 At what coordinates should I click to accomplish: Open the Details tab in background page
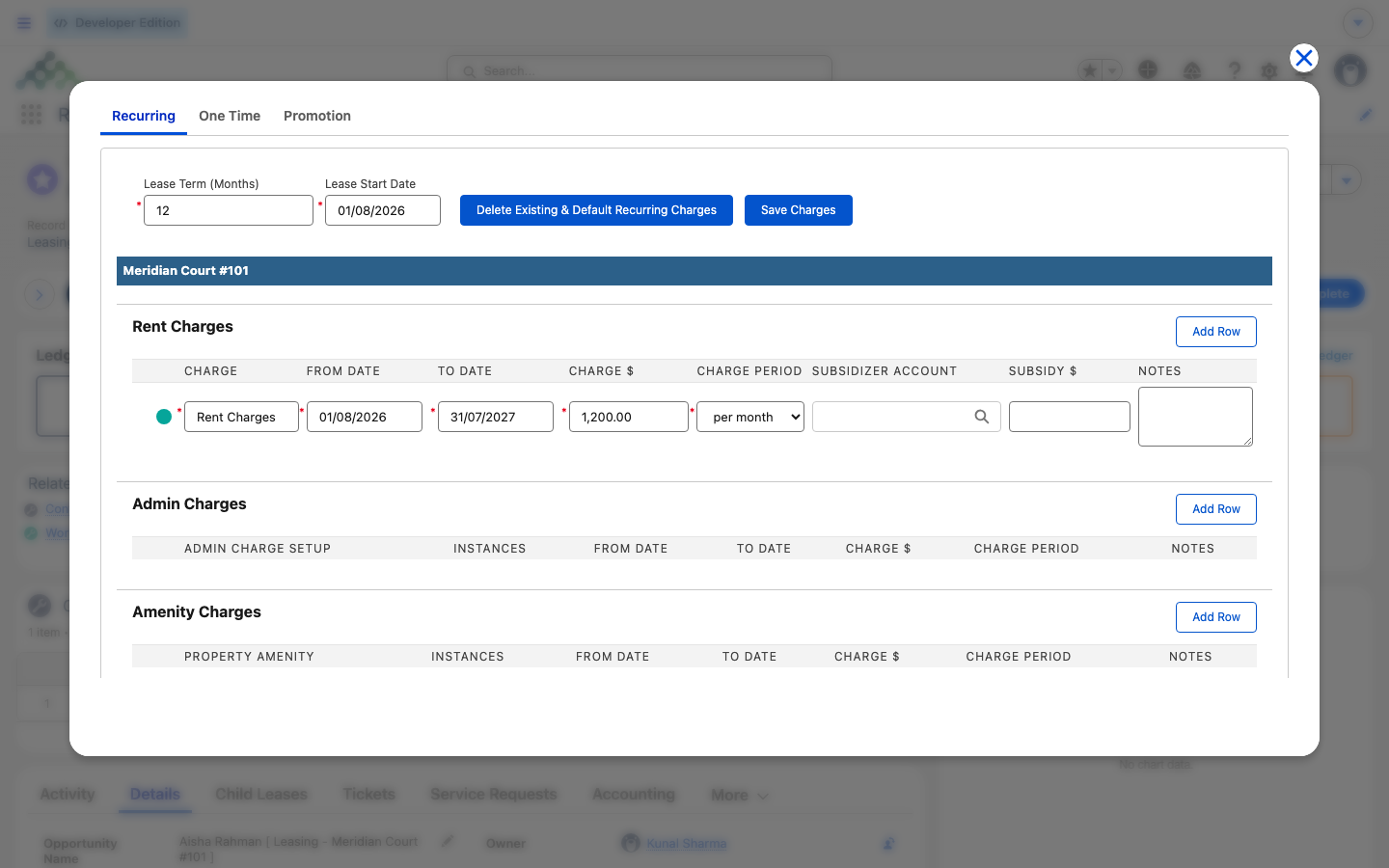[x=155, y=795]
